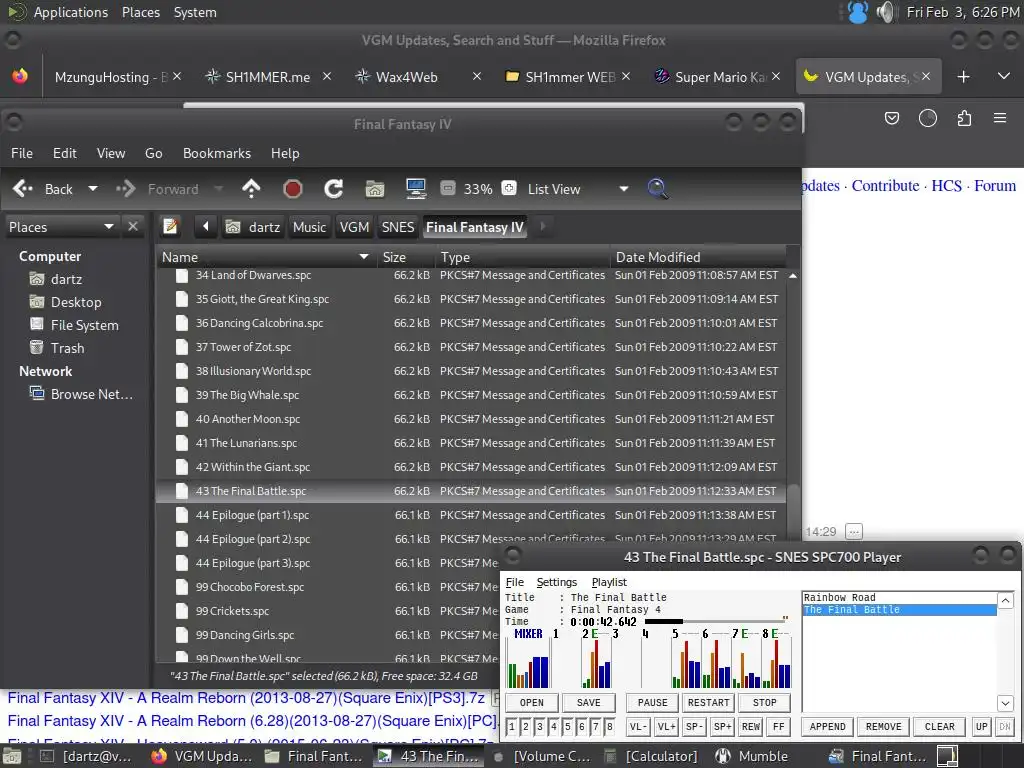Screen dimensions: 1024x768
Task: Open the Go menu in file manager
Action: (x=153, y=153)
